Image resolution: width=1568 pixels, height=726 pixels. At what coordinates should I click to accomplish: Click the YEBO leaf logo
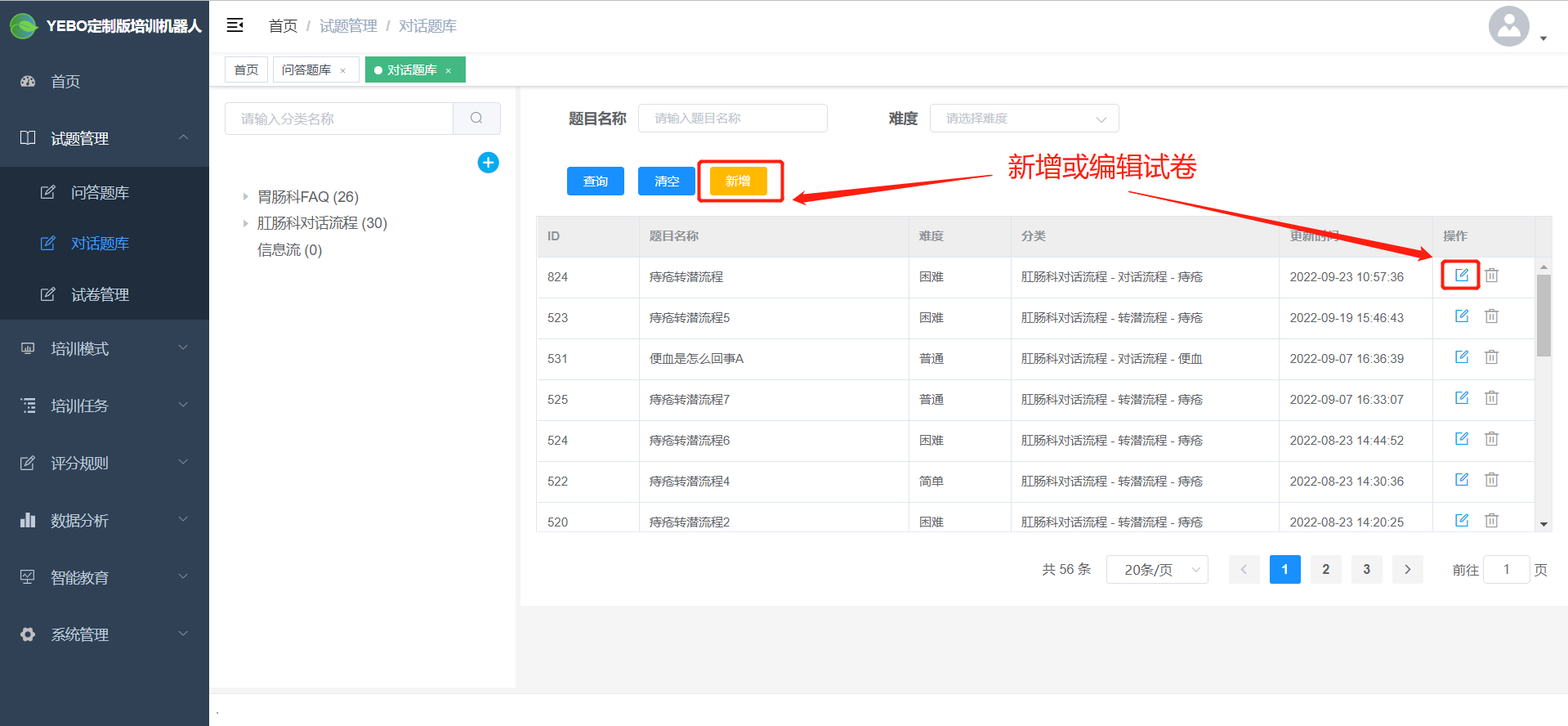click(24, 26)
